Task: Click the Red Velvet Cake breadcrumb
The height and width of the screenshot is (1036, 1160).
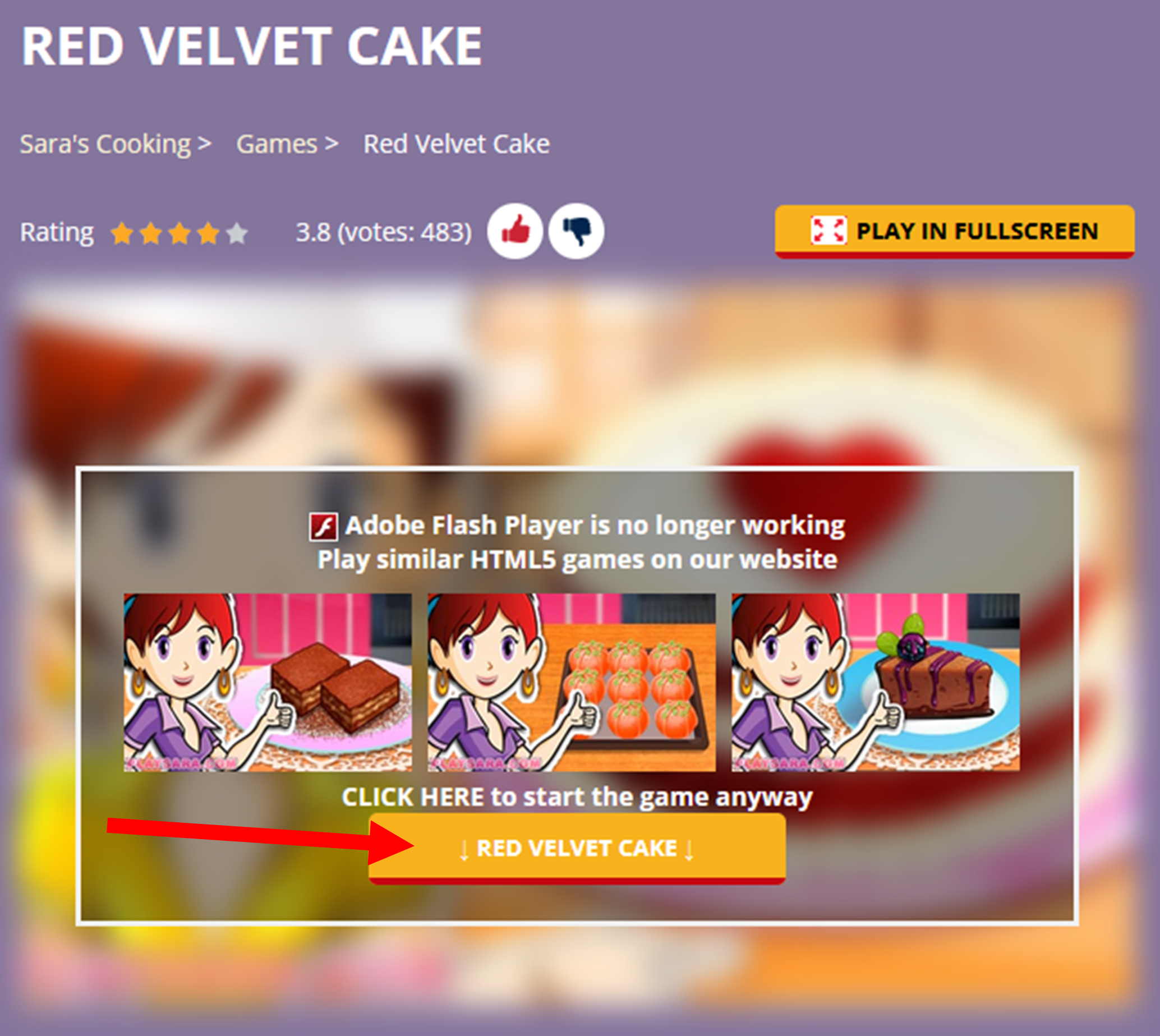Action: pos(457,144)
